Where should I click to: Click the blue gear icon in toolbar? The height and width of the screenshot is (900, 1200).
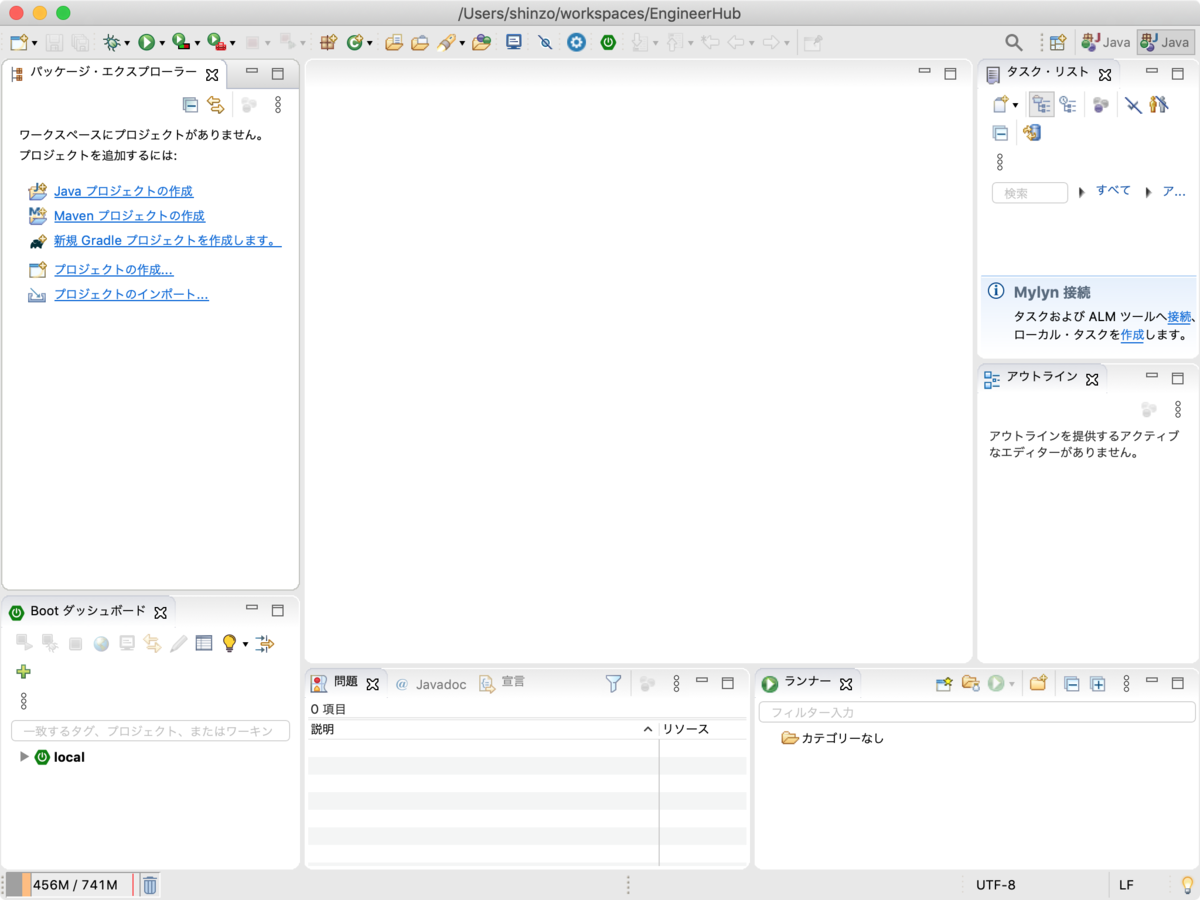pyautogui.click(x=576, y=43)
